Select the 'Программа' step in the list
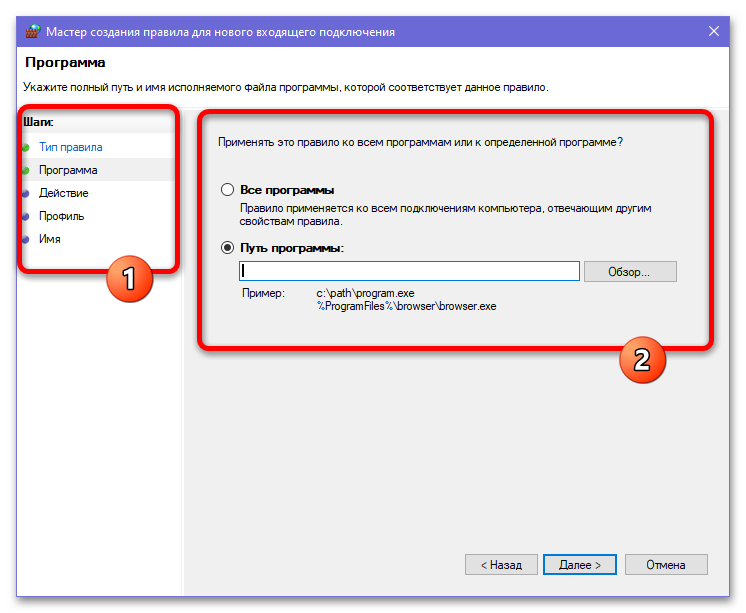Image resolution: width=746 pixels, height=613 pixels. [x=68, y=170]
